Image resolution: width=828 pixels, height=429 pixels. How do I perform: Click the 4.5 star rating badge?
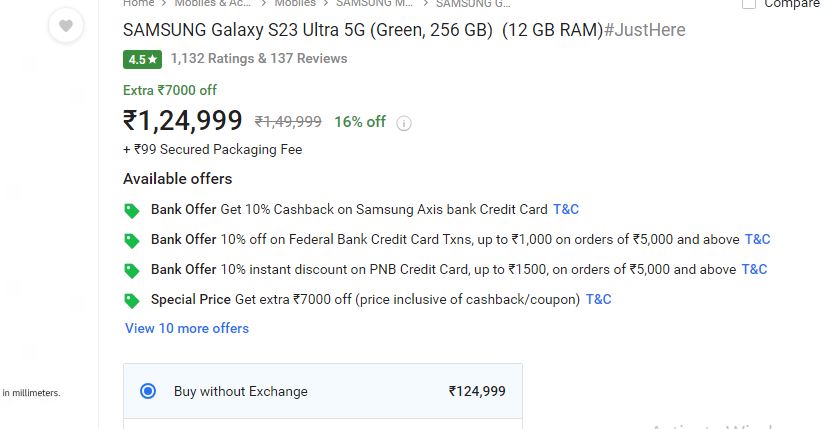[143, 59]
